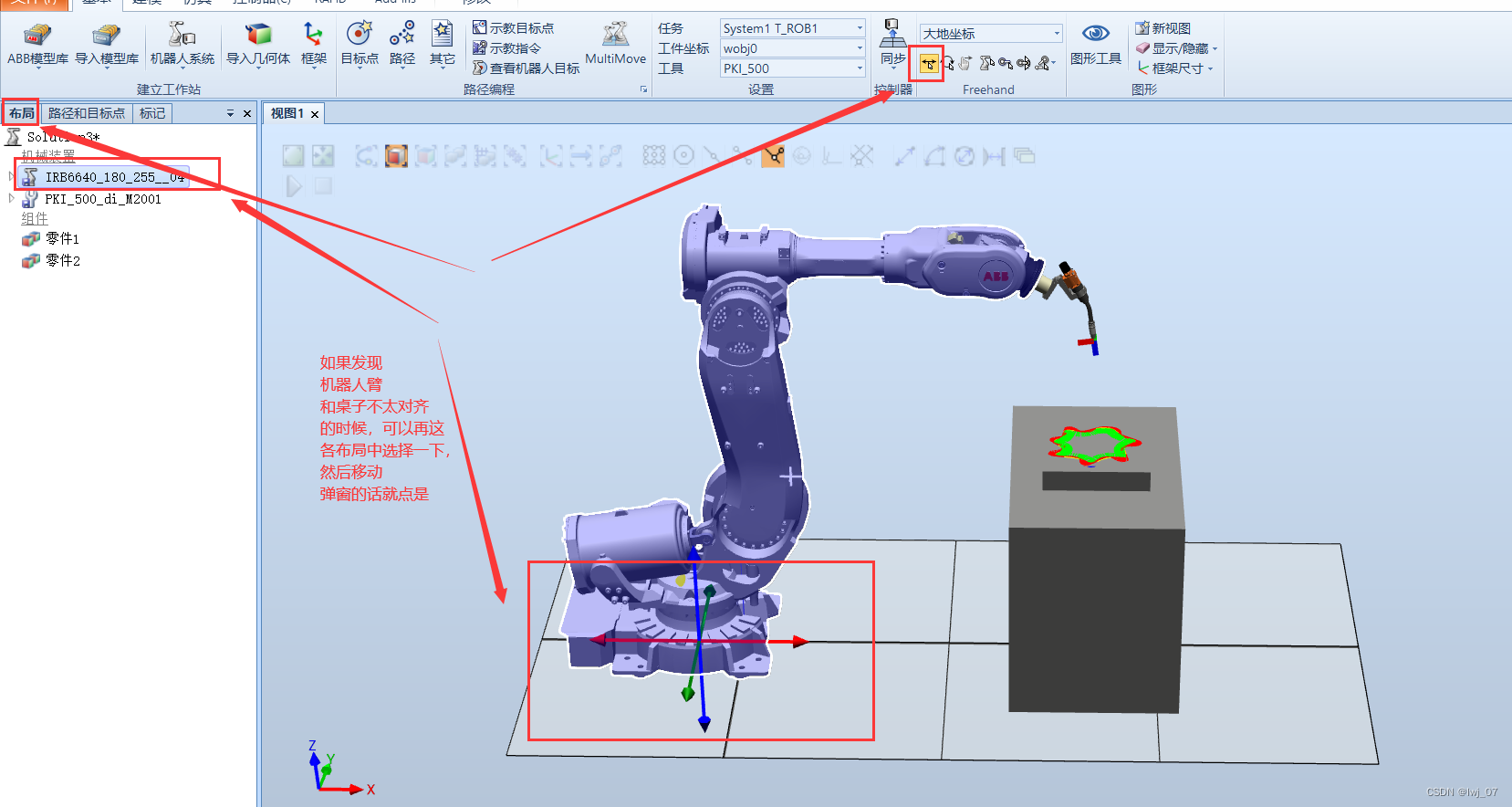Select PKI_500_di_M2001 tool in tree
The image size is (1512, 807).
pos(92,198)
